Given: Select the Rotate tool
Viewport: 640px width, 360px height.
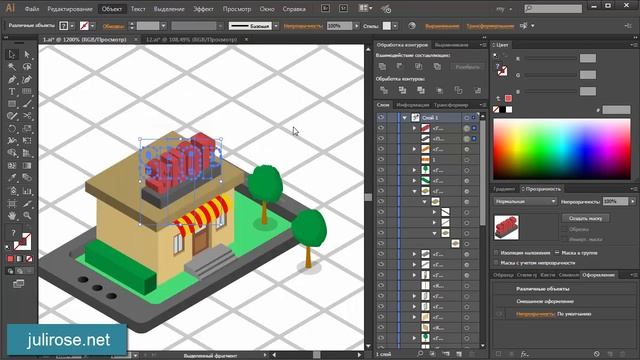Looking at the screenshot, I should (x=12, y=129).
